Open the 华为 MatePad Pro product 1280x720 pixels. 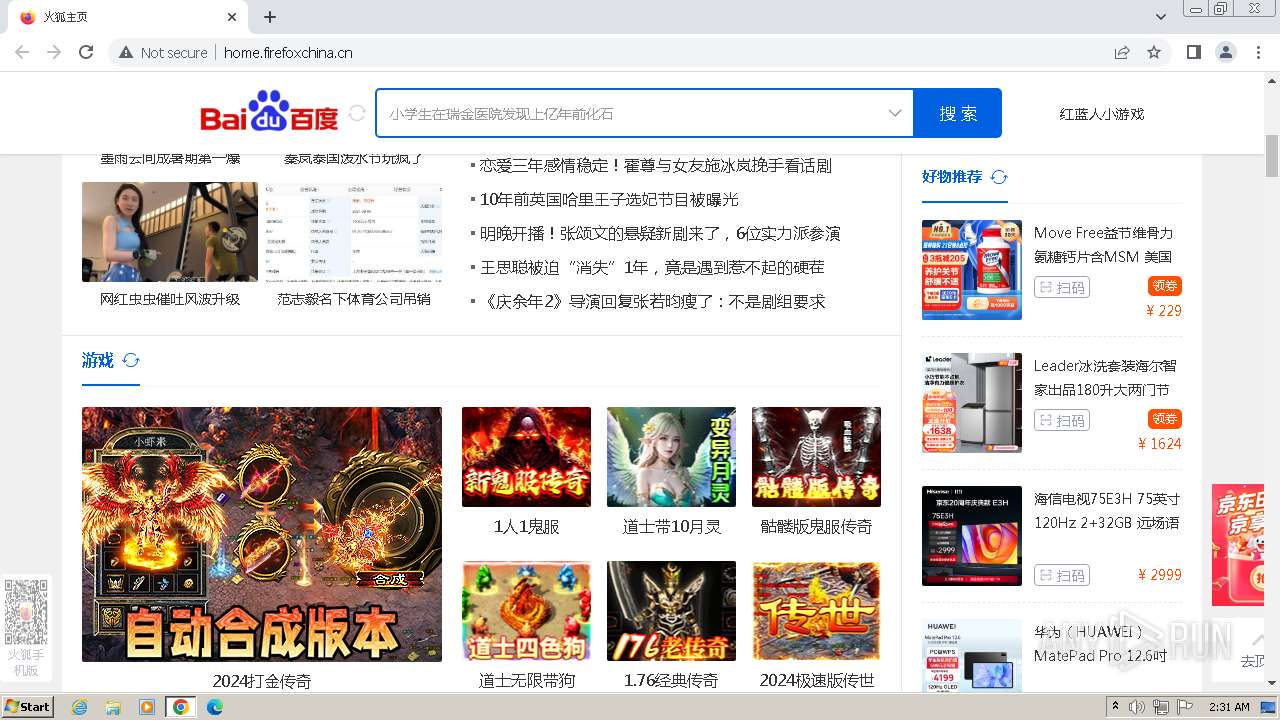972,655
